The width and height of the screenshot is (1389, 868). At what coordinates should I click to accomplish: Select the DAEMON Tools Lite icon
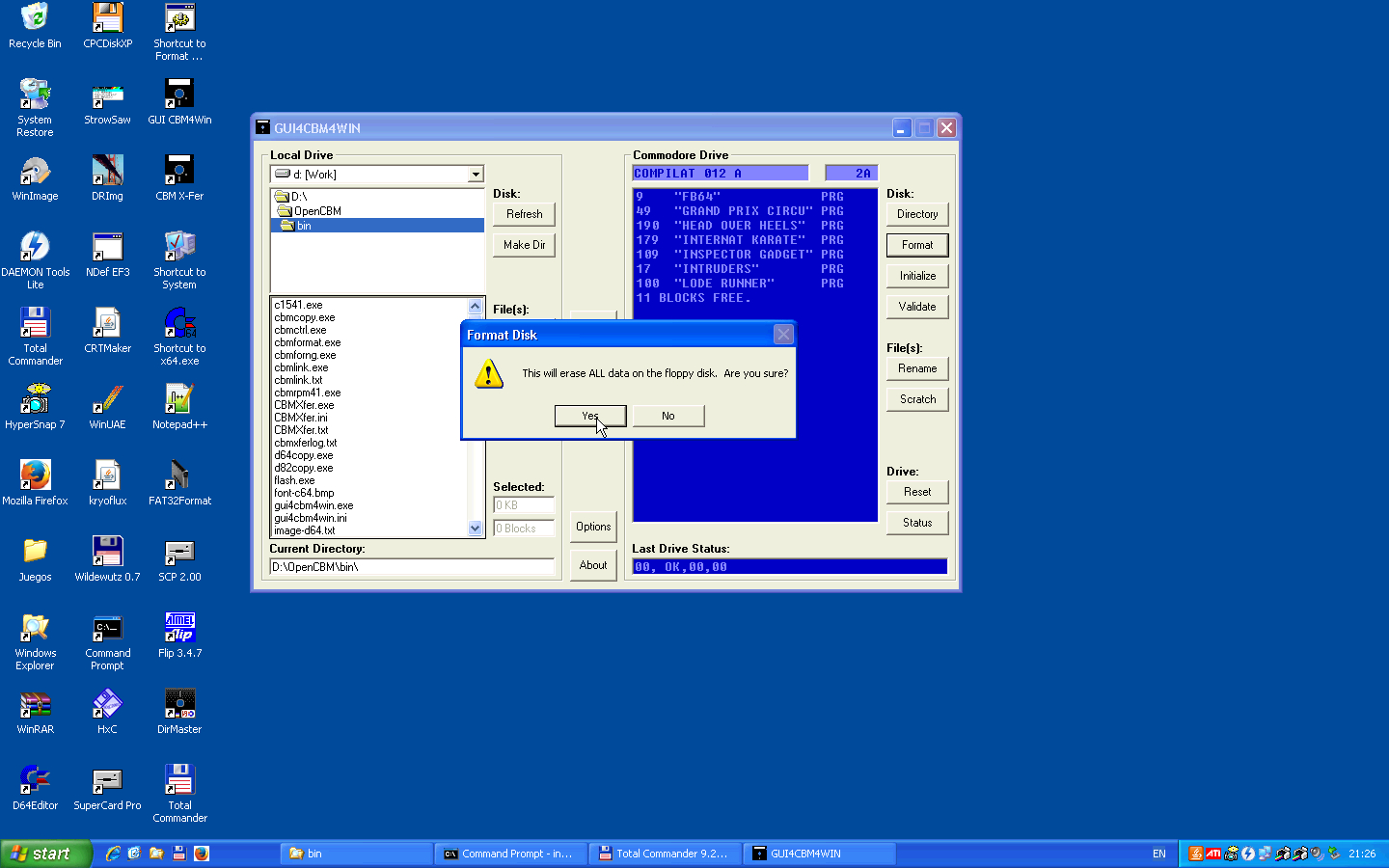point(35,260)
